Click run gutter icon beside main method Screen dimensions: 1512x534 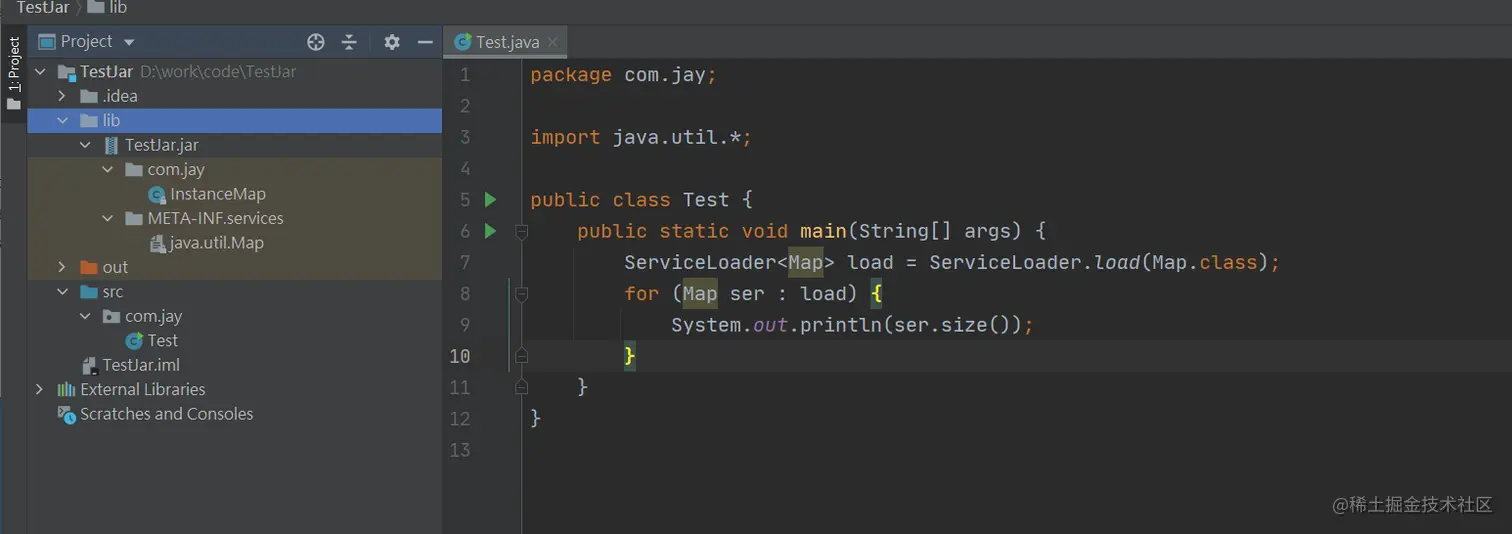click(x=490, y=231)
